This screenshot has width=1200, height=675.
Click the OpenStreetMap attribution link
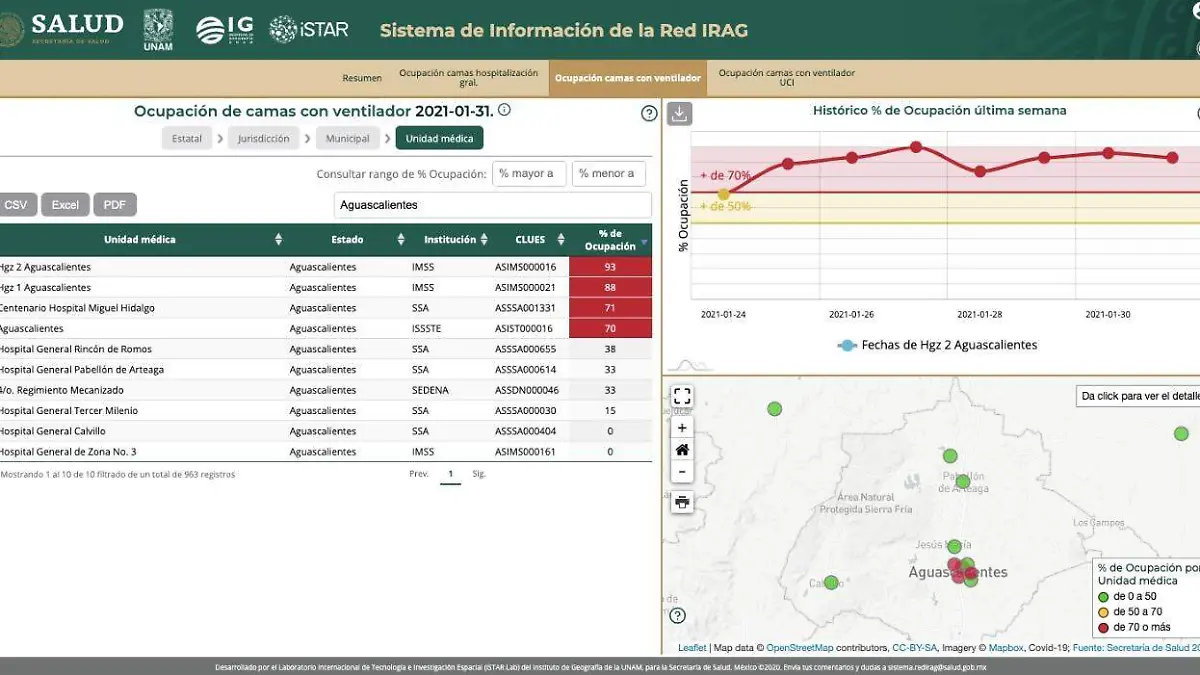click(x=799, y=648)
